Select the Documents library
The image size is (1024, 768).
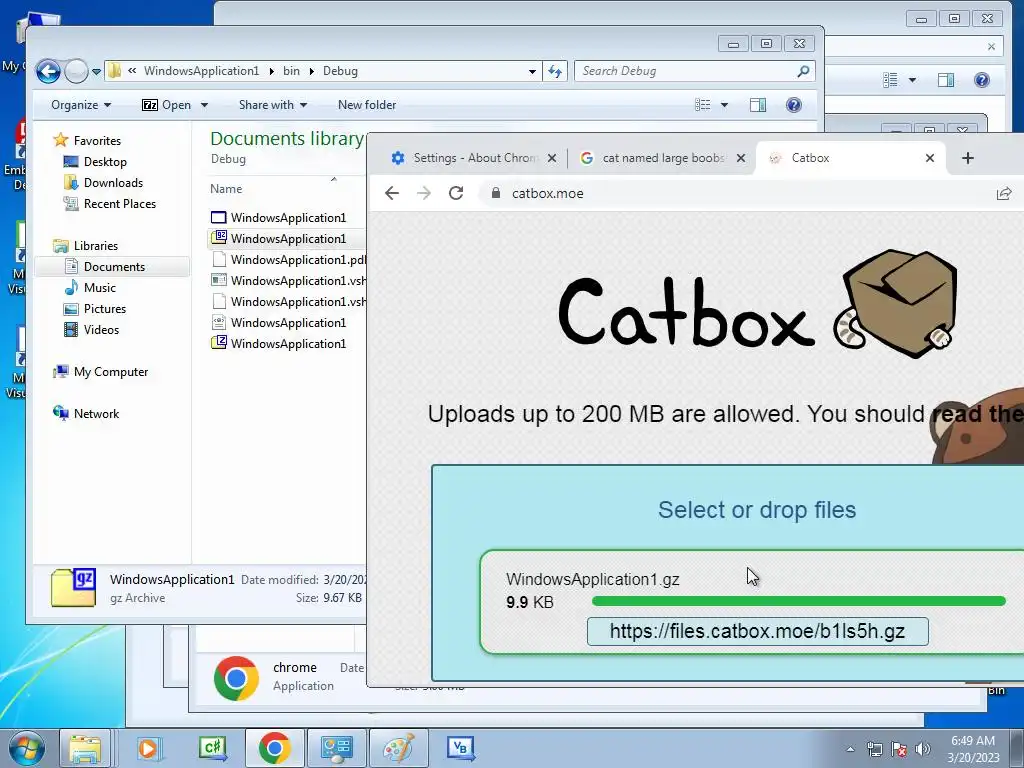pyautogui.click(x=114, y=266)
